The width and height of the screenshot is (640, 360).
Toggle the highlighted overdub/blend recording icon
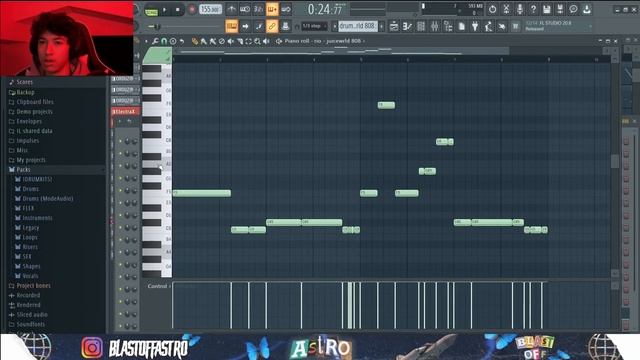point(272,9)
